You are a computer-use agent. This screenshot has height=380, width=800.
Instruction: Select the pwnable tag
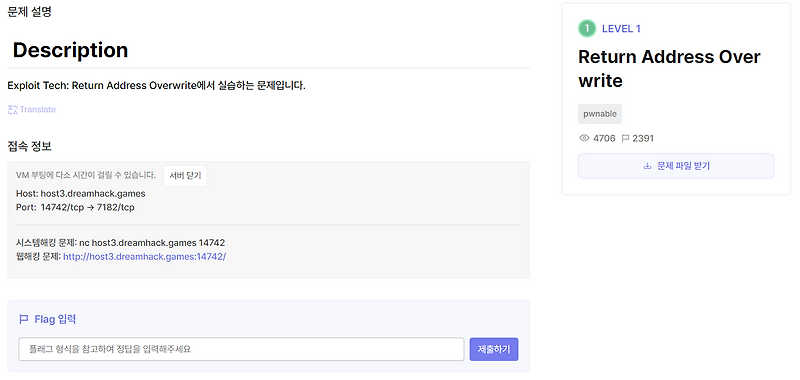tap(599, 114)
